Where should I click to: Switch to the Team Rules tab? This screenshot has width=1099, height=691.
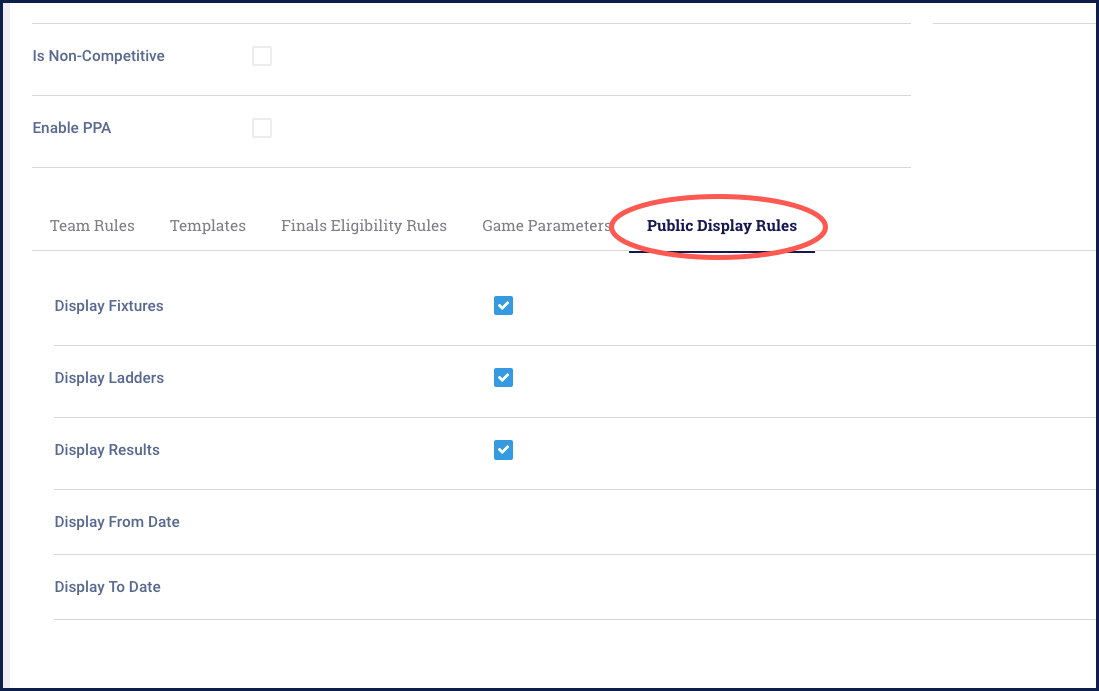[92, 226]
